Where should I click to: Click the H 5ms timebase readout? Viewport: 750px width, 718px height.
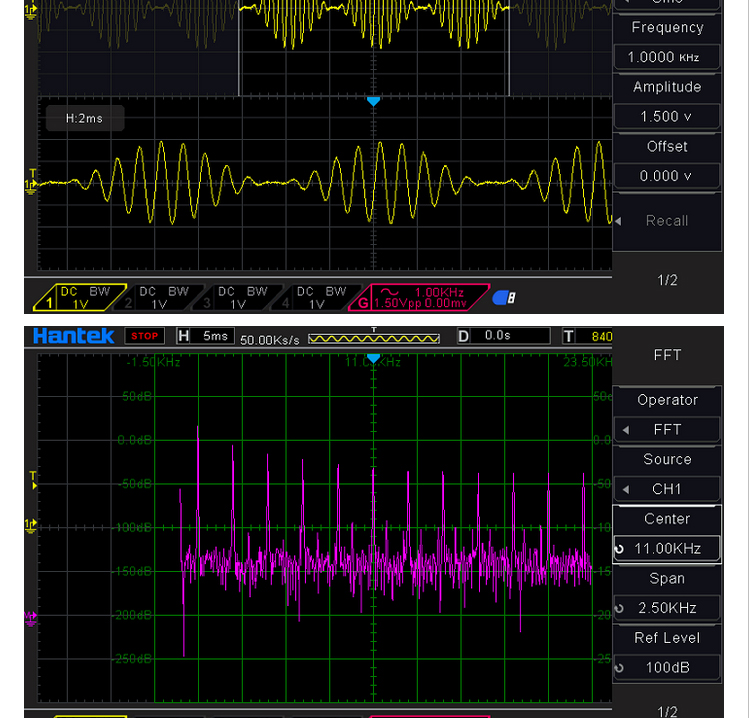205,336
